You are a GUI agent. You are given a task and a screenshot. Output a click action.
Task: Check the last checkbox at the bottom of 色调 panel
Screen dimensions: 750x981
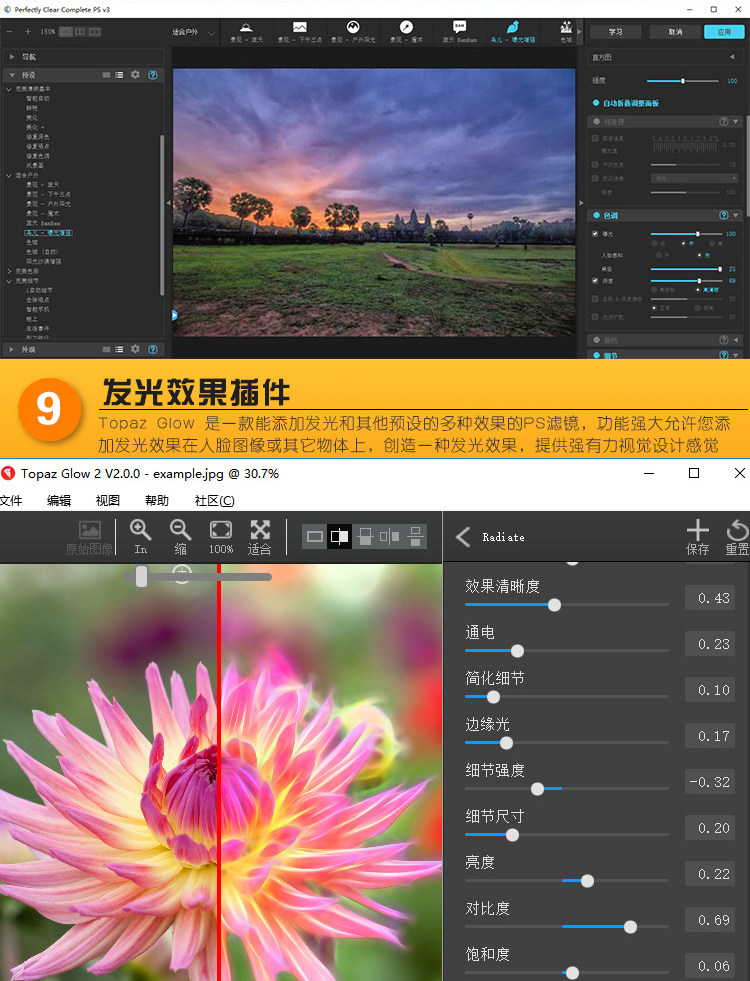[x=595, y=317]
